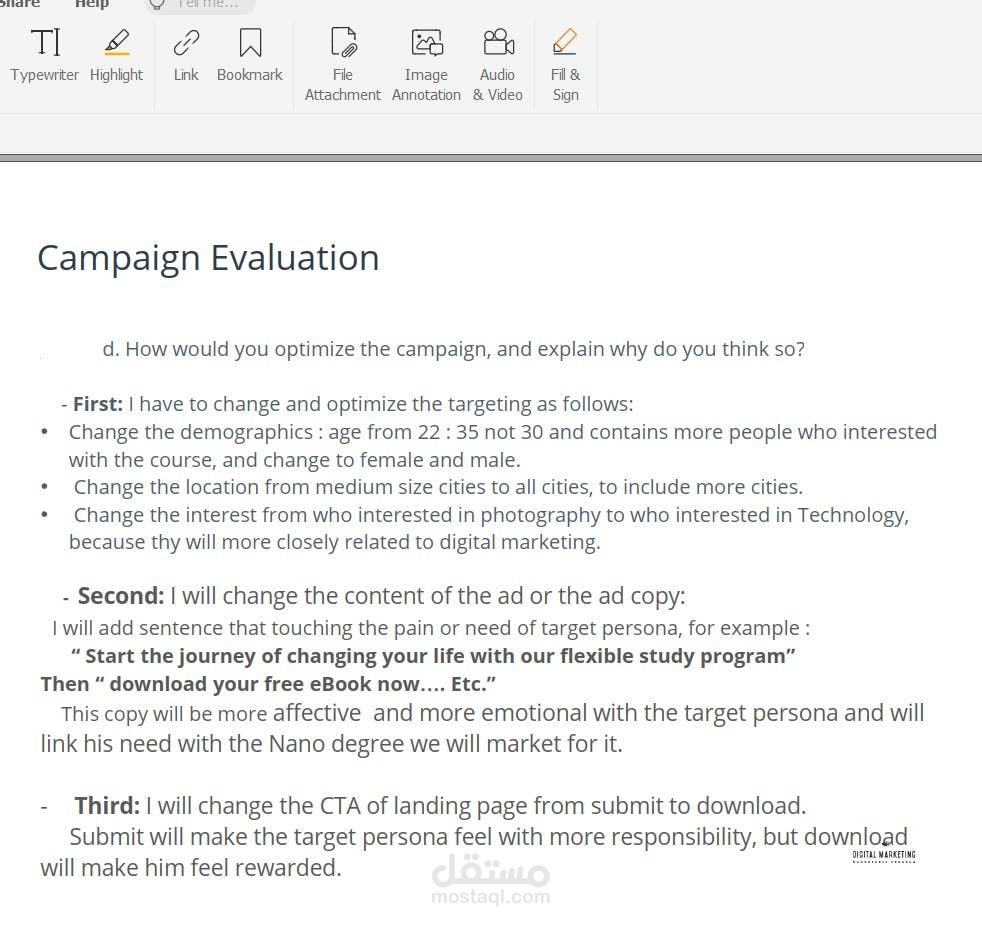
Task: Click the question line starting "d. How would you optimize"
Action: coord(453,349)
